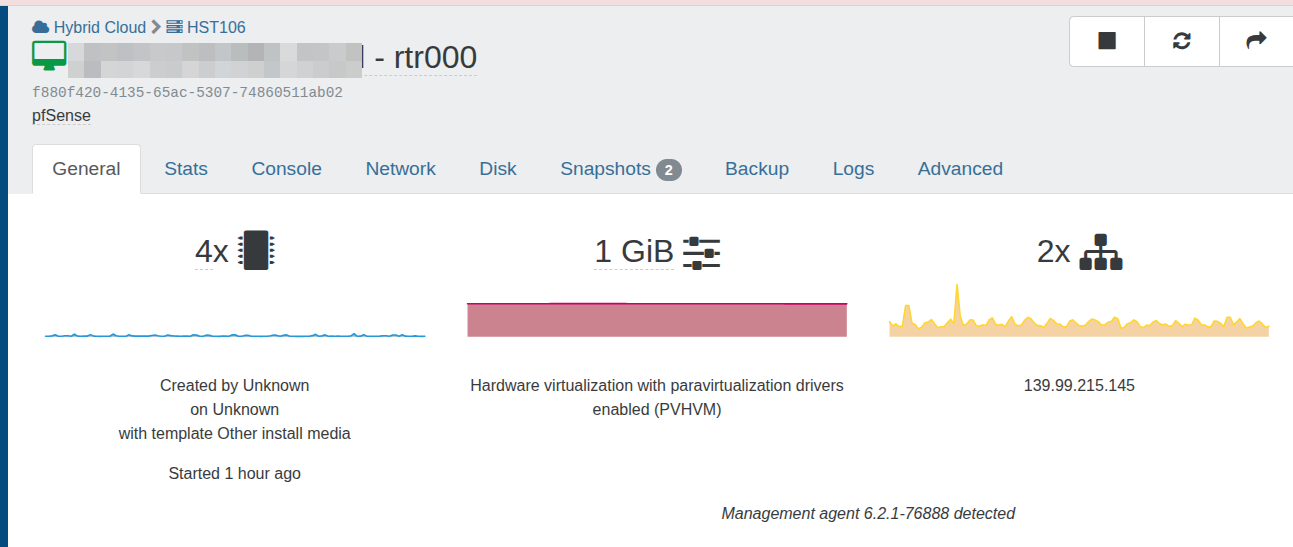The height and width of the screenshot is (547, 1293).
Task: Switch to the Console tab
Action: coord(286,169)
